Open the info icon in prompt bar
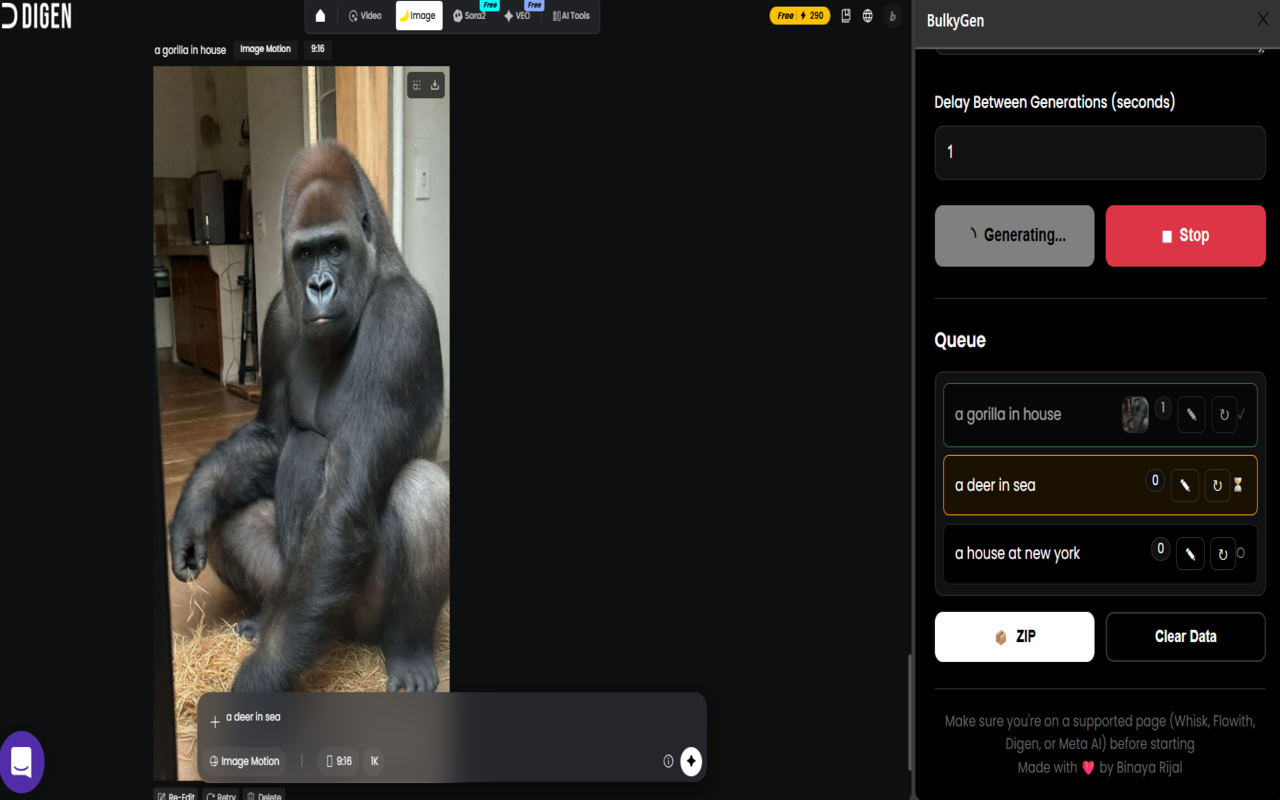 coord(668,761)
